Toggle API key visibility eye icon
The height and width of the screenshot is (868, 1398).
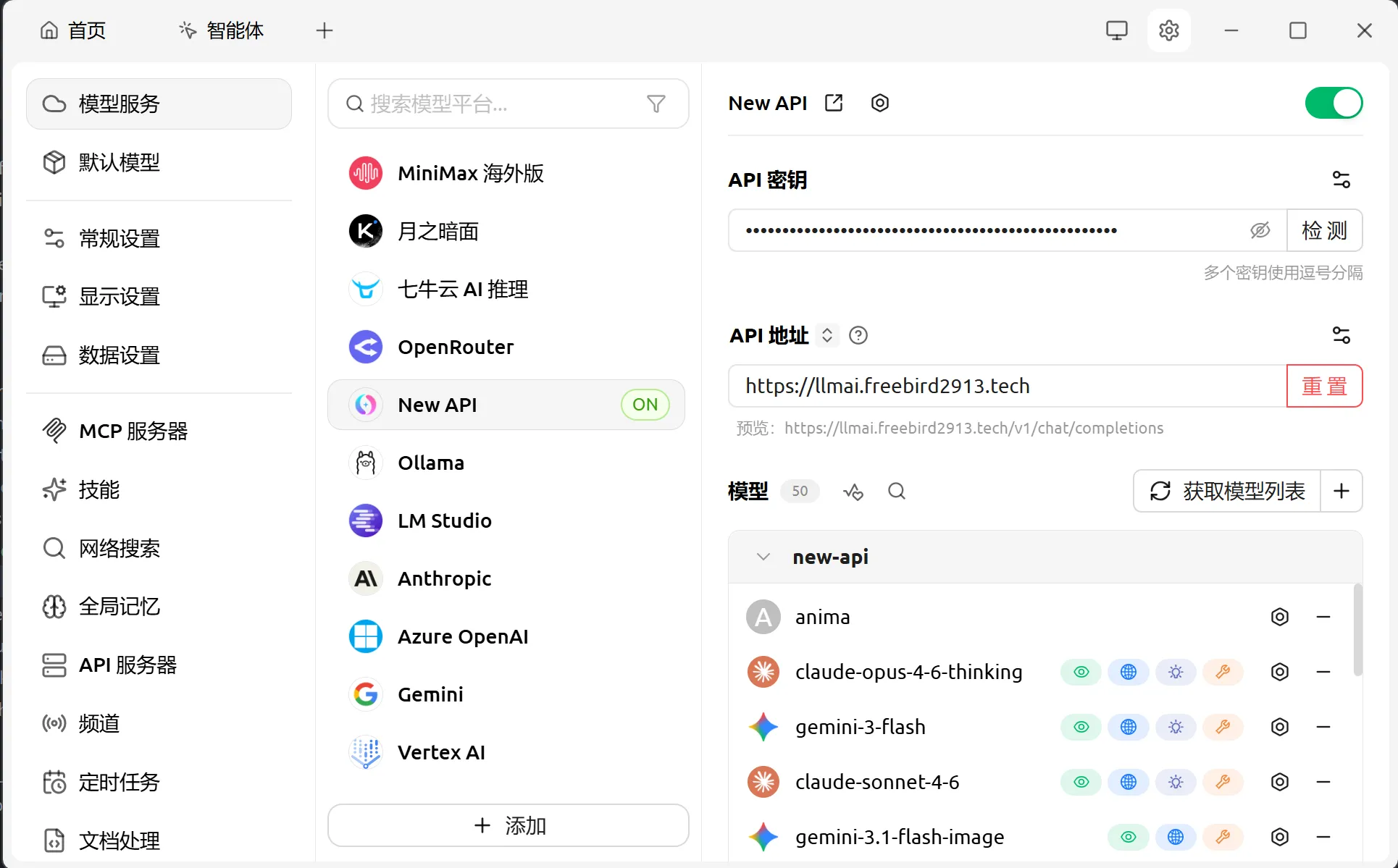point(1260,230)
